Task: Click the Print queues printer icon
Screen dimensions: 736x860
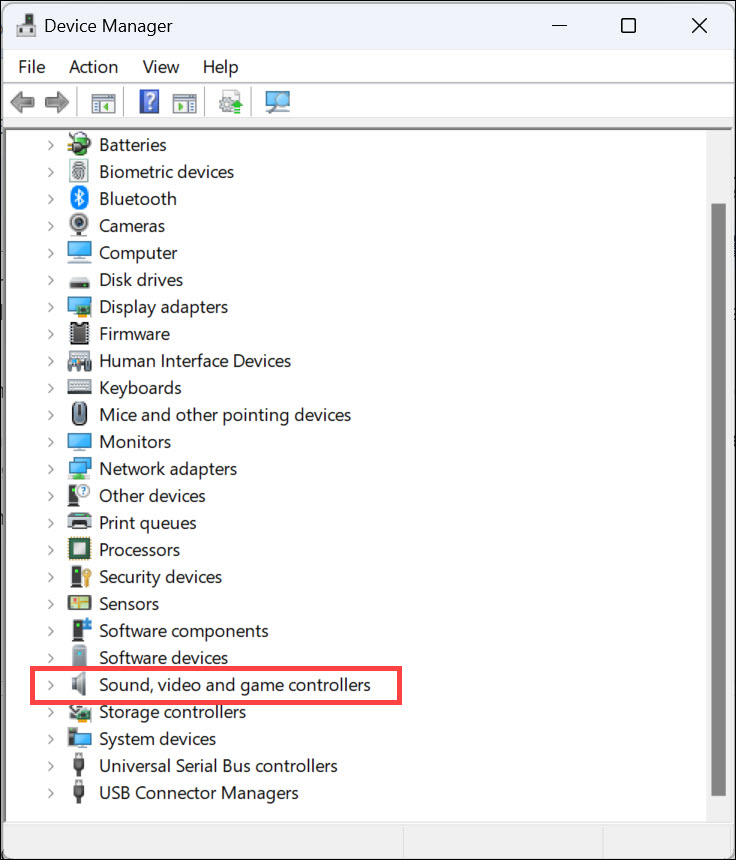Action: click(x=80, y=522)
